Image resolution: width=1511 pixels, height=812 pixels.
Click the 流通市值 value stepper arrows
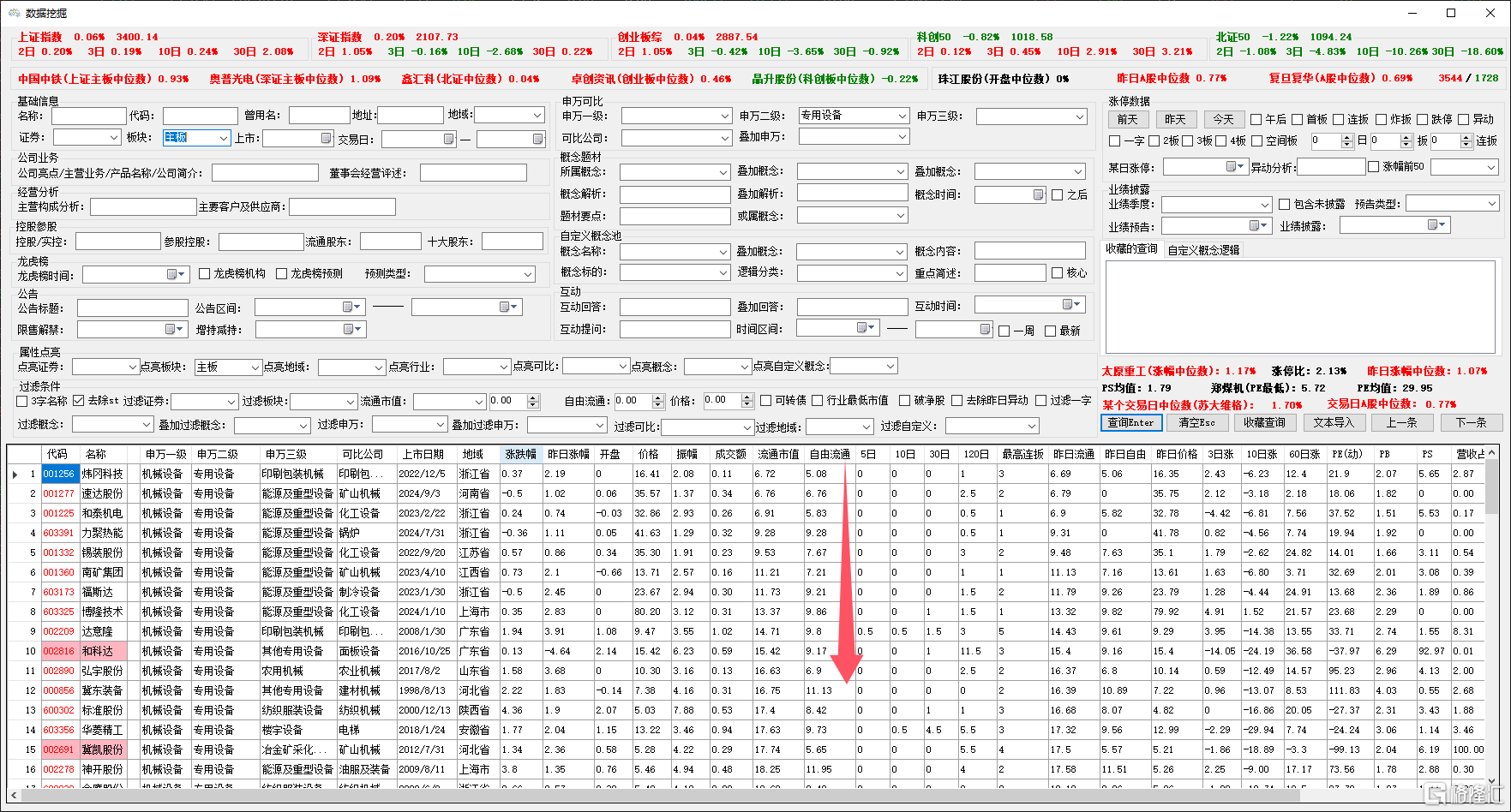pos(533,401)
